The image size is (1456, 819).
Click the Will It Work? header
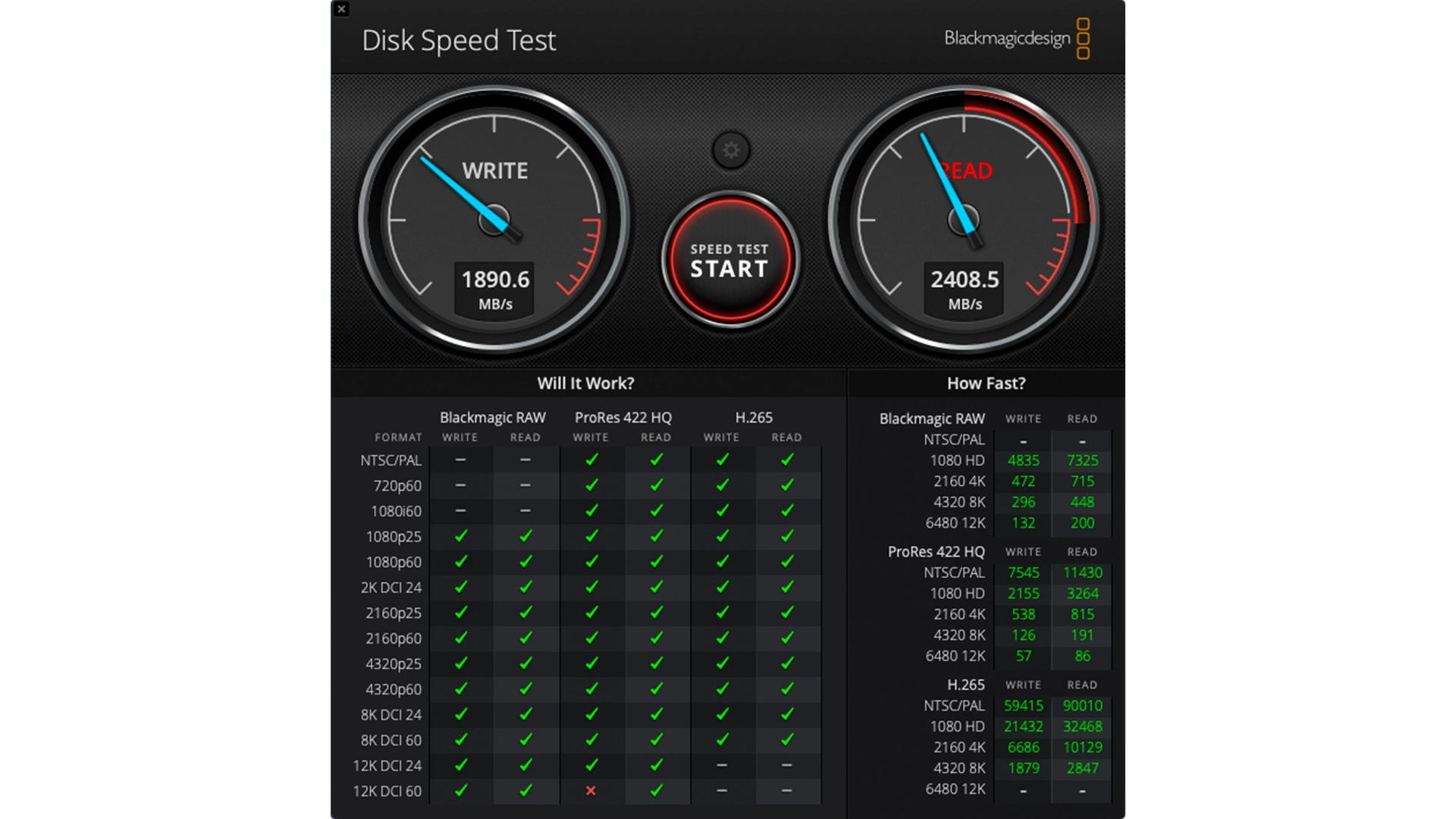[x=585, y=383]
